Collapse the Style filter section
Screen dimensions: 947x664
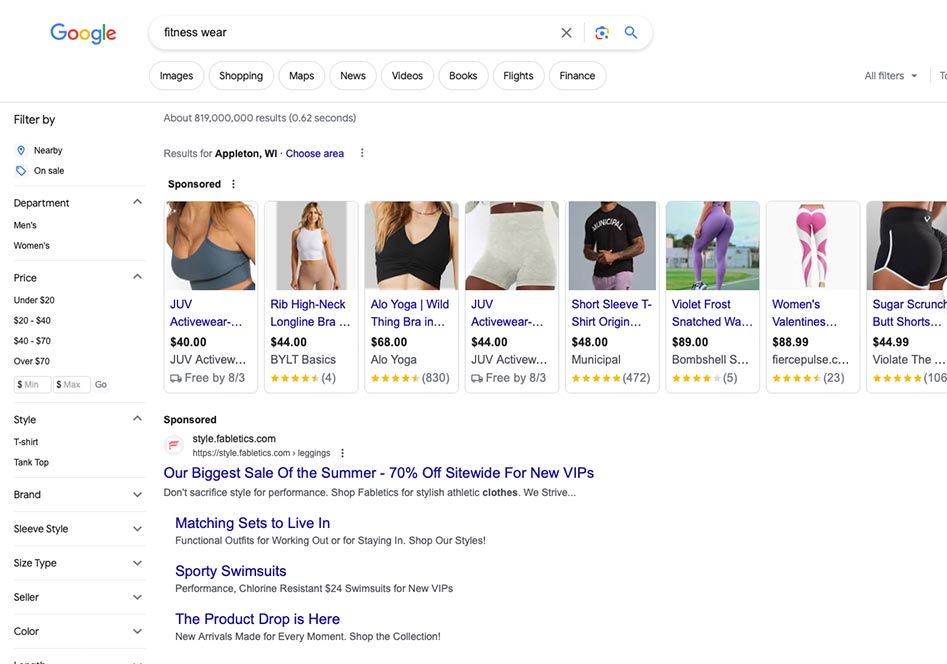coord(138,419)
